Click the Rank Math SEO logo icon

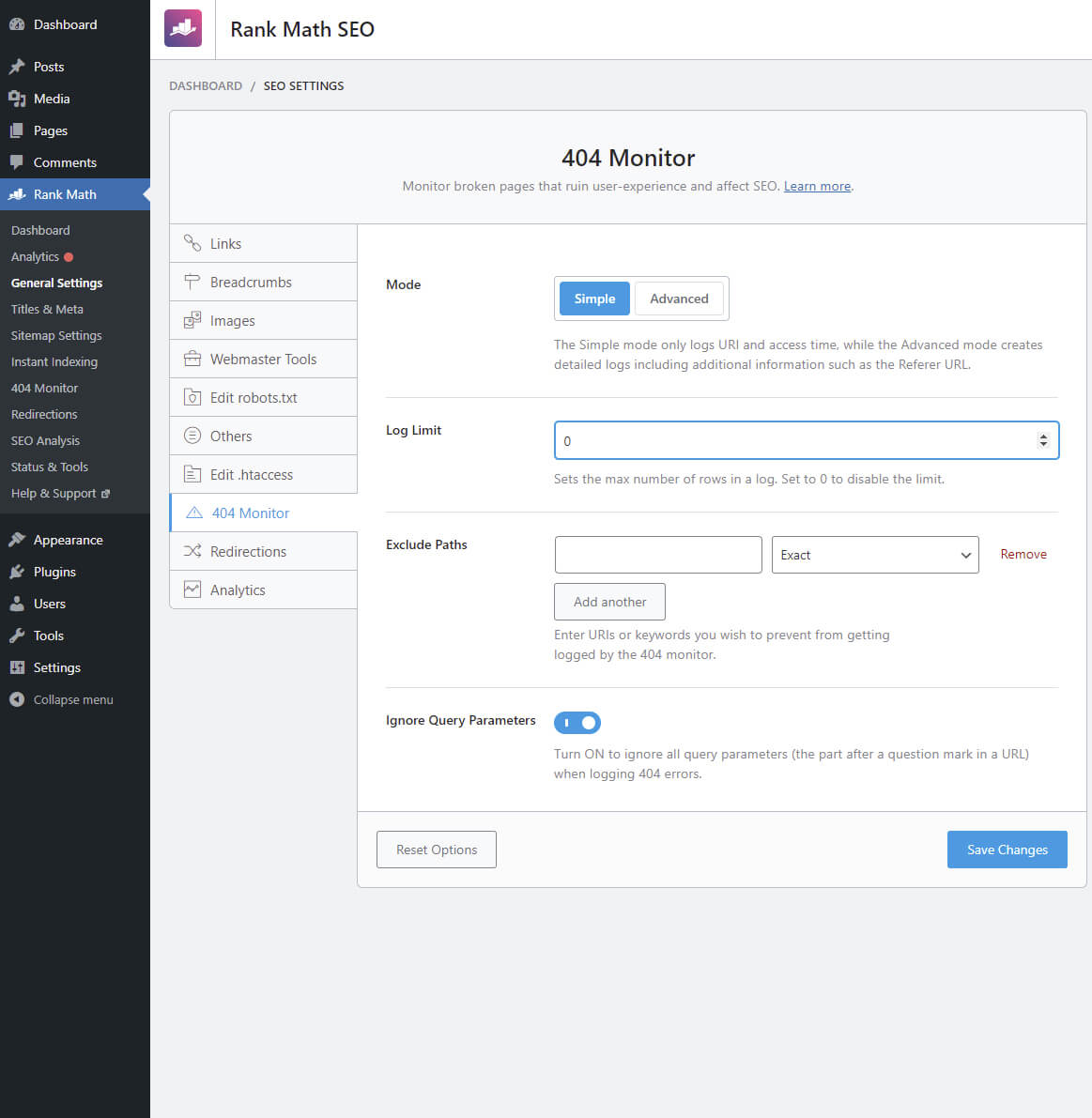click(182, 28)
